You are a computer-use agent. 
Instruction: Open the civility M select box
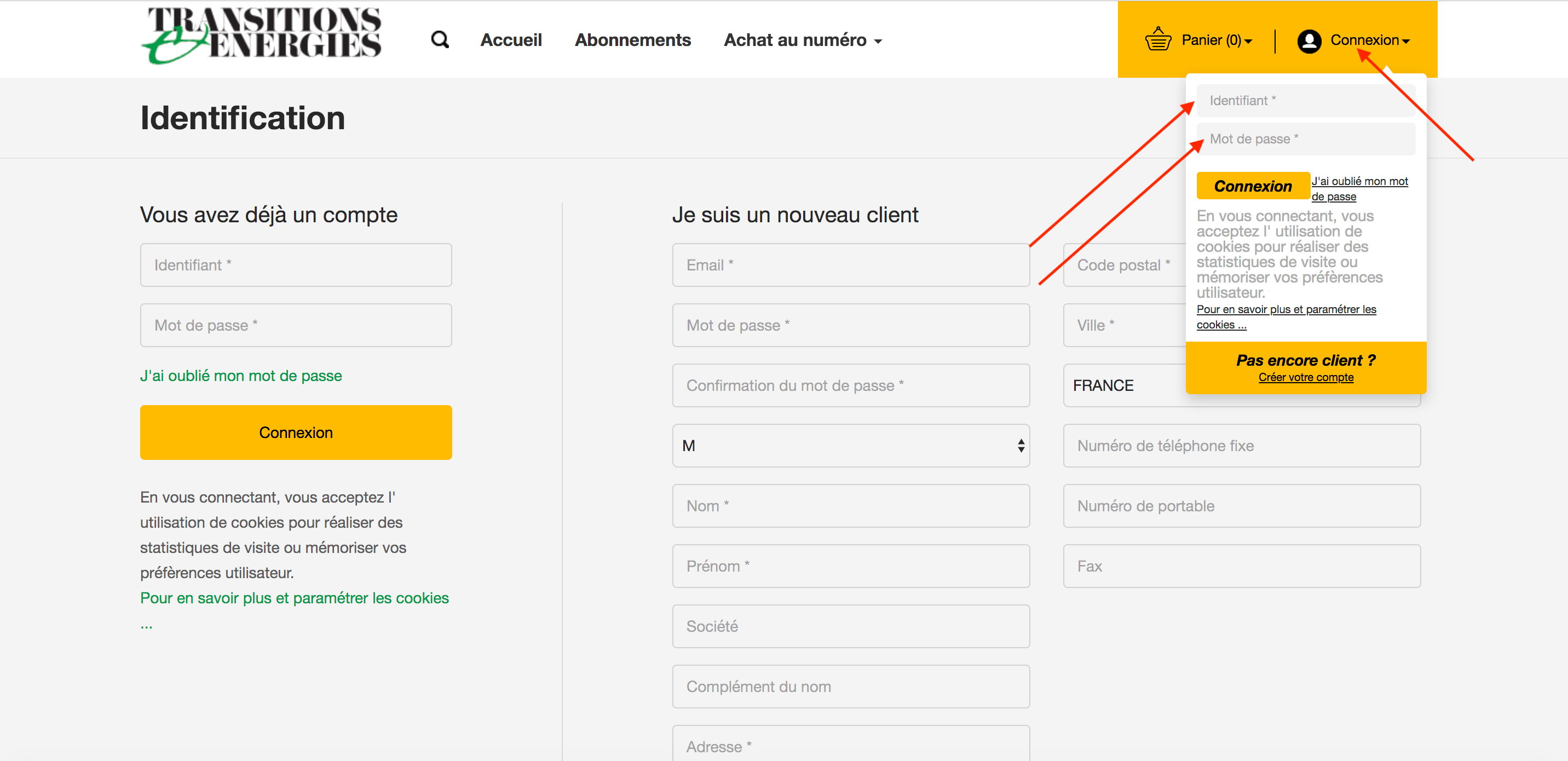pos(850,446)
